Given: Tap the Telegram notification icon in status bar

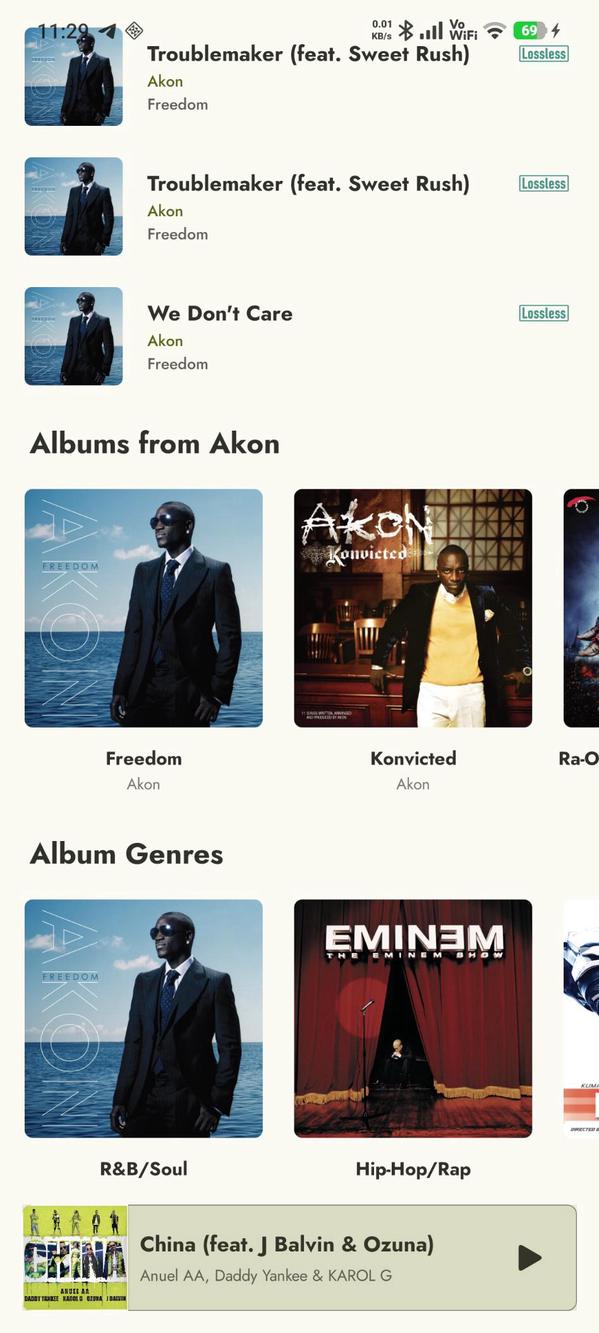Looking at the screenshot, I should click(108, 31).
